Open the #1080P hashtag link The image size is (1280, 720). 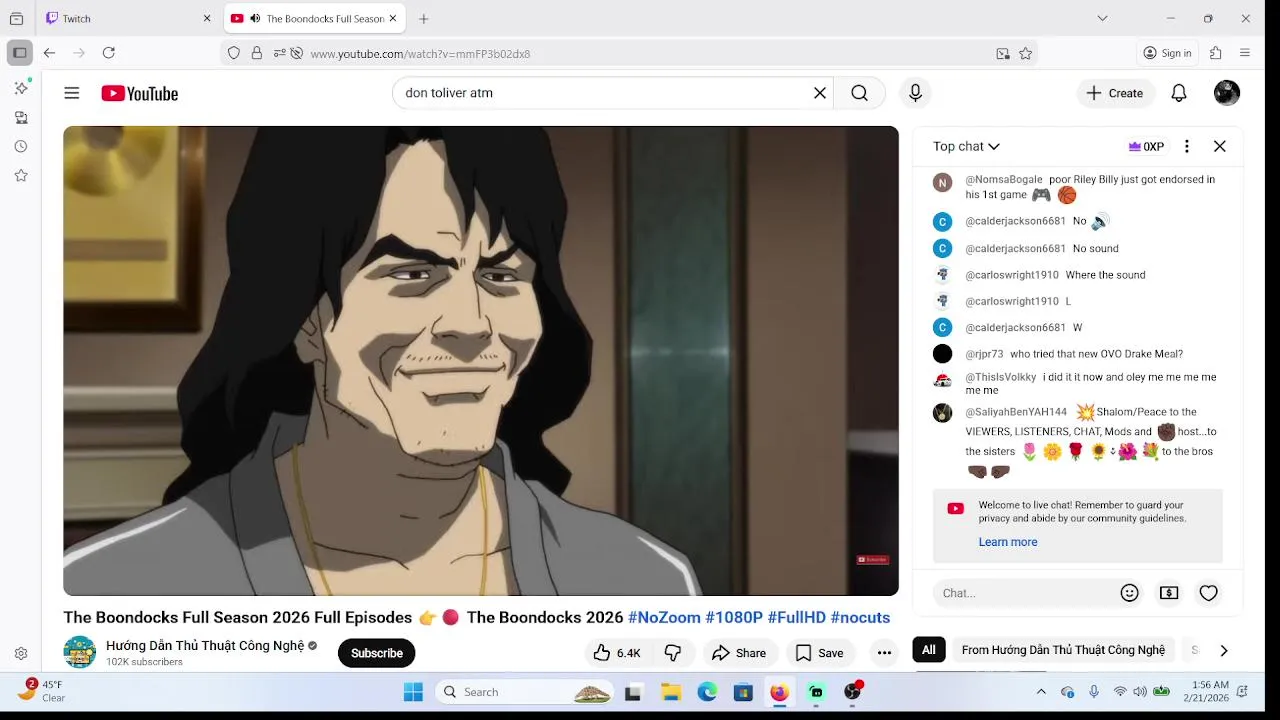(734, 618)
